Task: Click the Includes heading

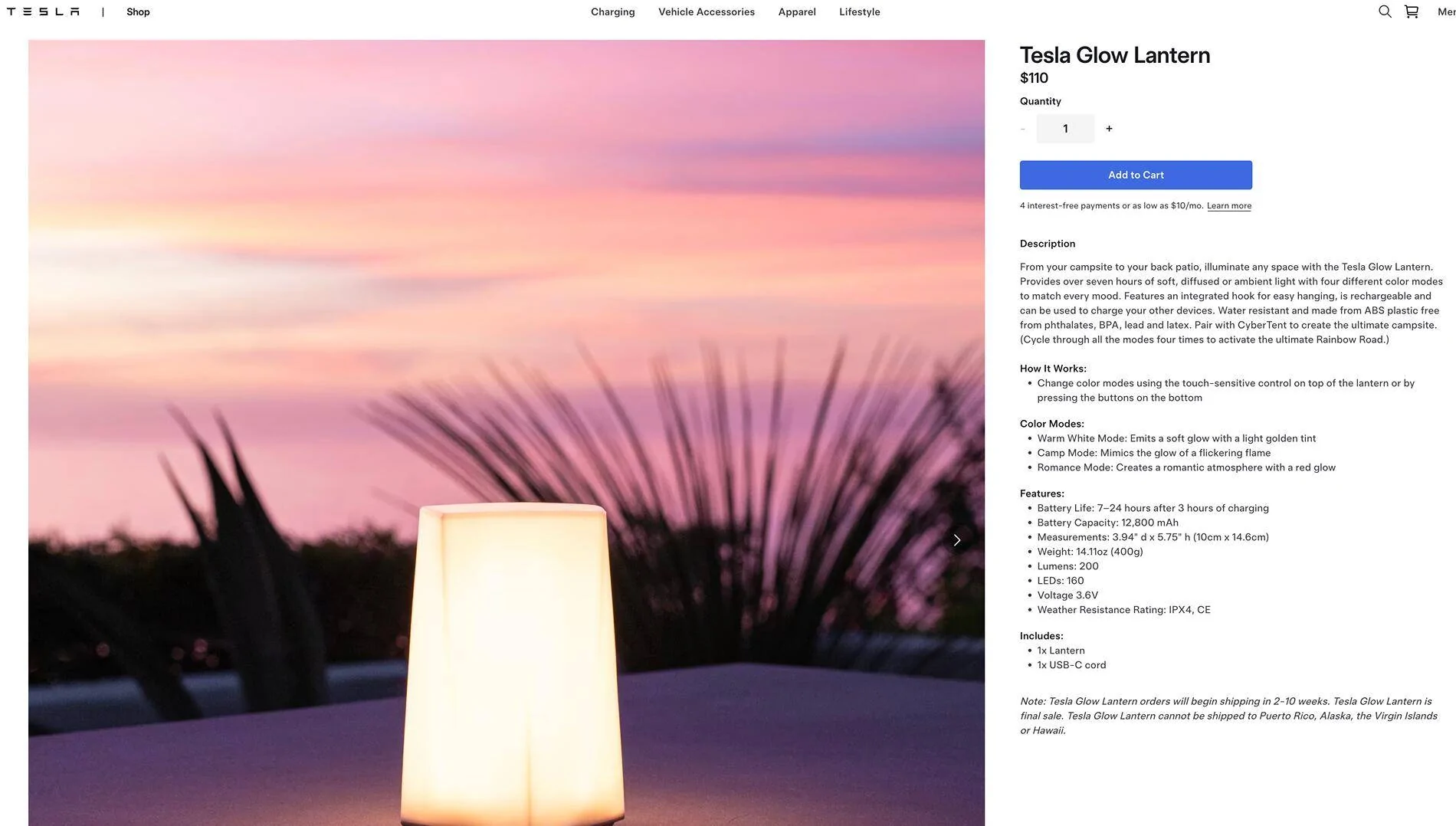Action: (x=1041, y=636)
